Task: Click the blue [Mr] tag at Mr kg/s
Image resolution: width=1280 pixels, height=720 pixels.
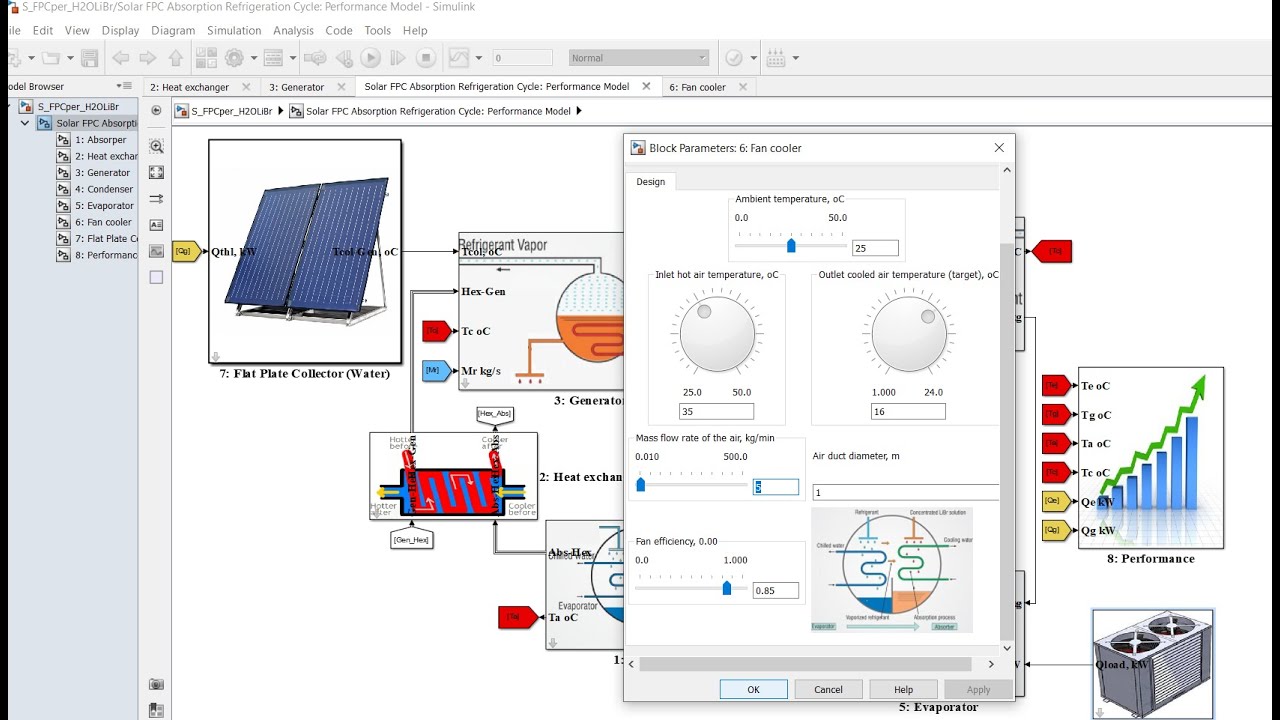Action: tap(436, 371)
